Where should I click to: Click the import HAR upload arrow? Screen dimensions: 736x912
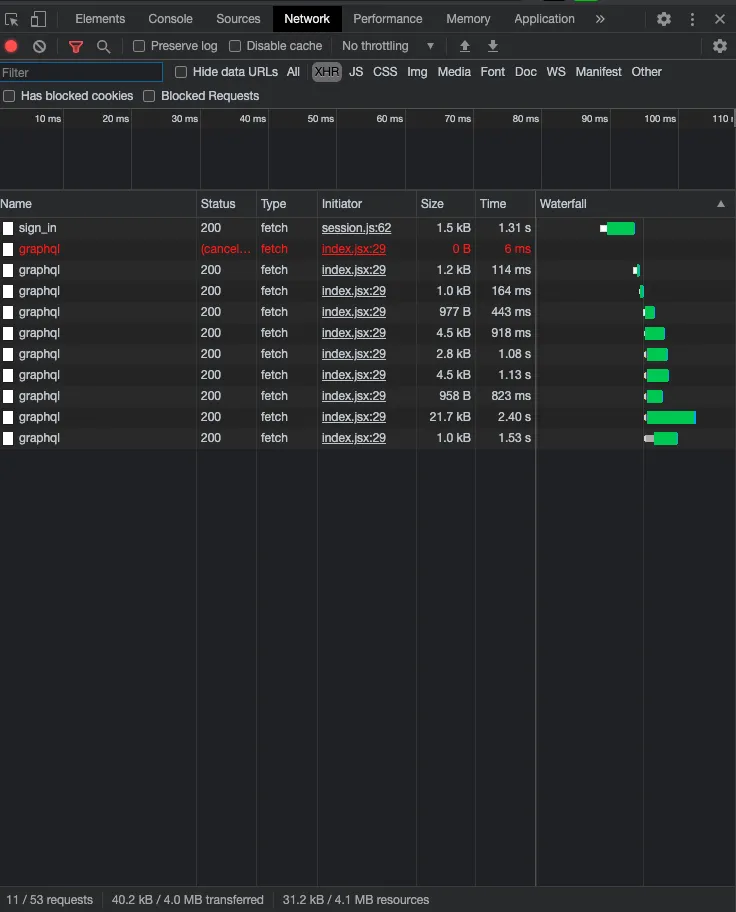point(465,46)
